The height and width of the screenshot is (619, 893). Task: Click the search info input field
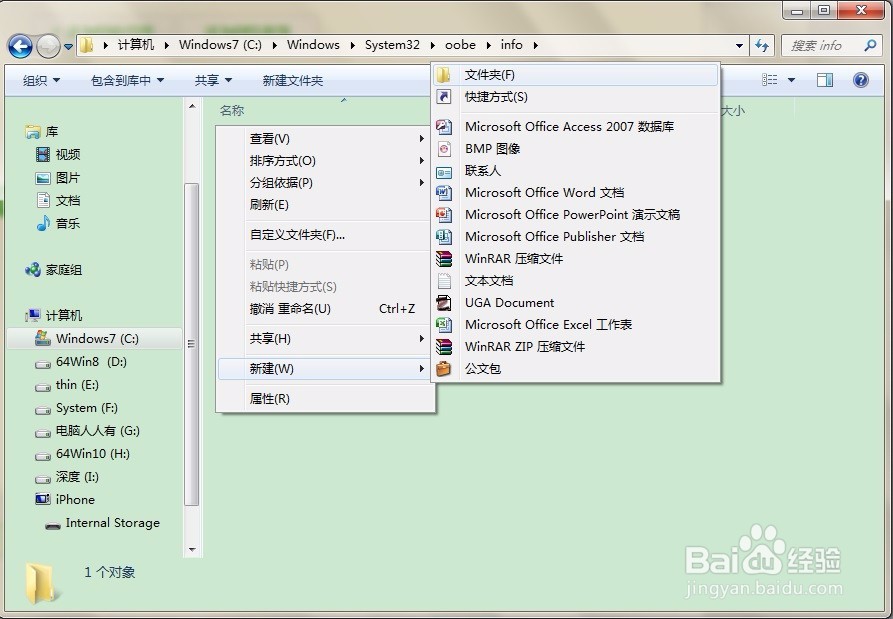pos(824,45)
